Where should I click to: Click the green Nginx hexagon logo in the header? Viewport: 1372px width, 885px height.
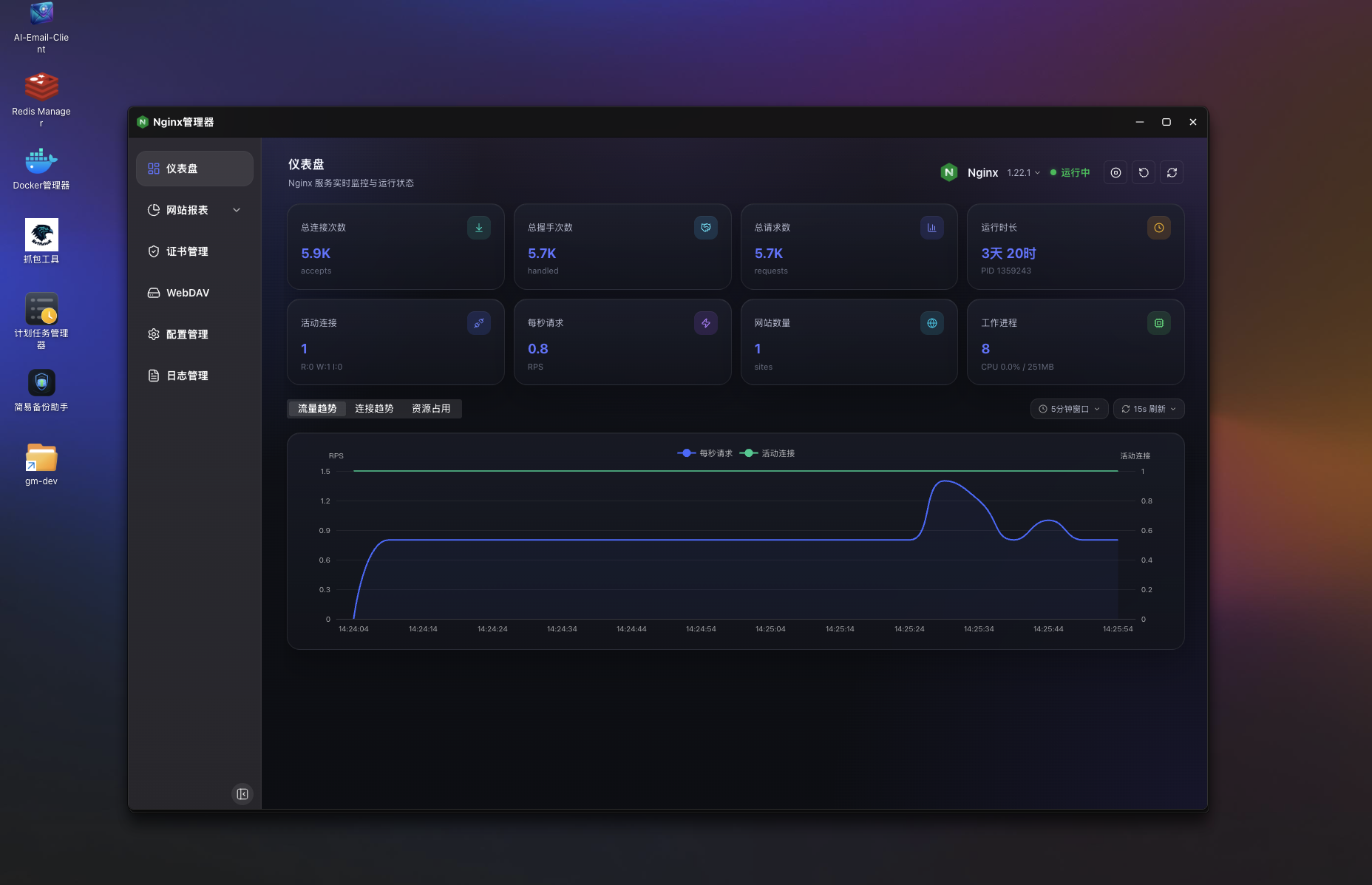point(949,172)
